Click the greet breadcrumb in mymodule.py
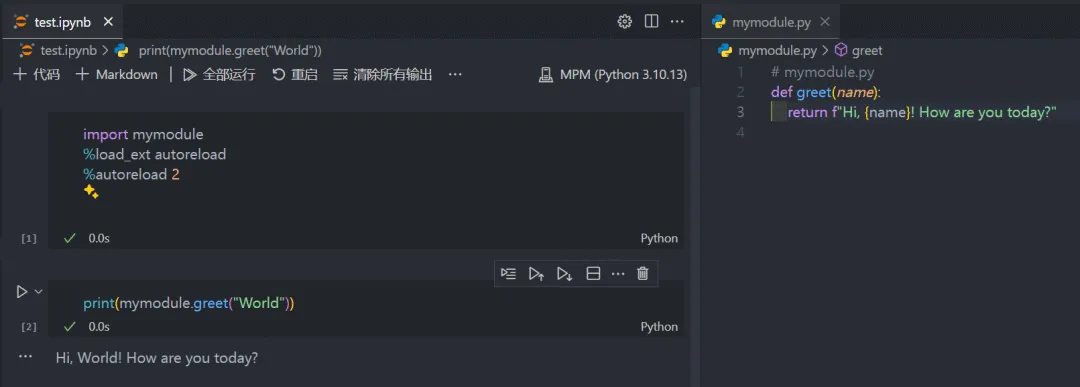Image resolution: width=1080 pixels, height=387 pixels. [858, 50]
